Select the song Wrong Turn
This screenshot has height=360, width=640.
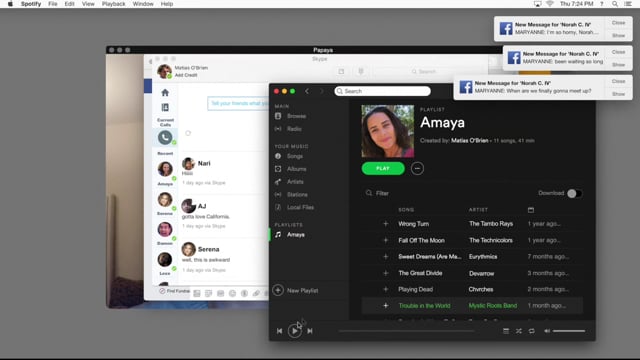[x=413, y=224]
